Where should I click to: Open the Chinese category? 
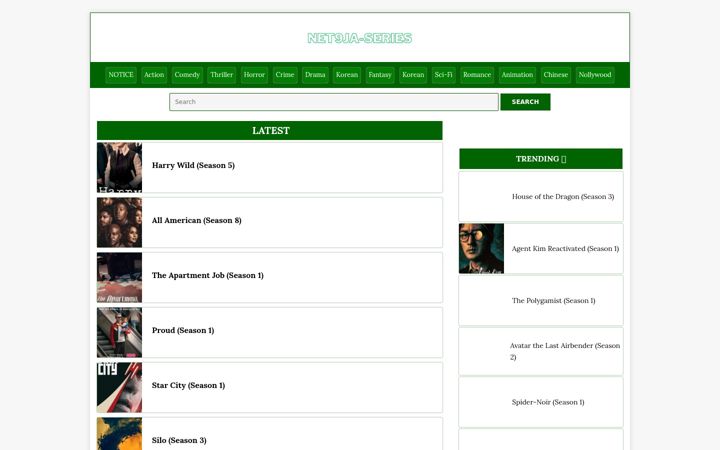coord(556,75)
